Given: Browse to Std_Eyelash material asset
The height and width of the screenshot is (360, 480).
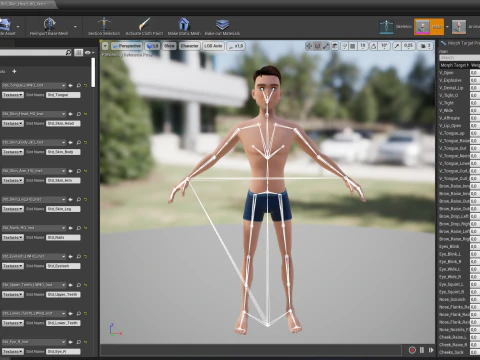Looking at the screenshot, I should click(79, 256).
